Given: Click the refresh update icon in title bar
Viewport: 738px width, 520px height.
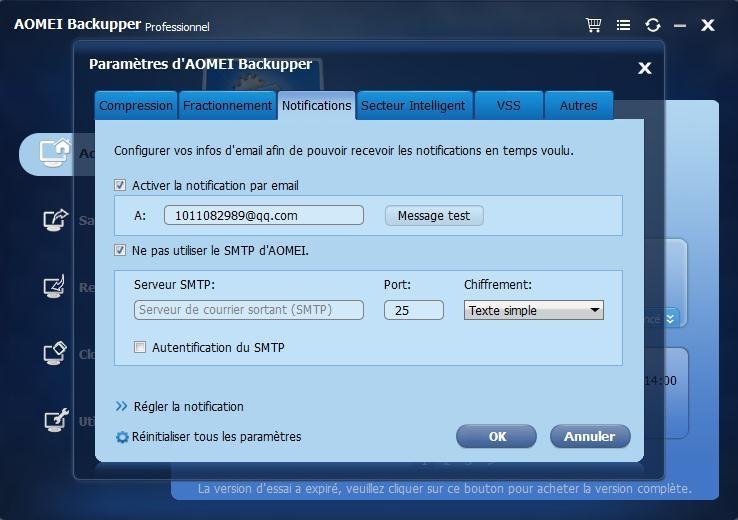Looking at the screenshot, I should pos(653,25).
